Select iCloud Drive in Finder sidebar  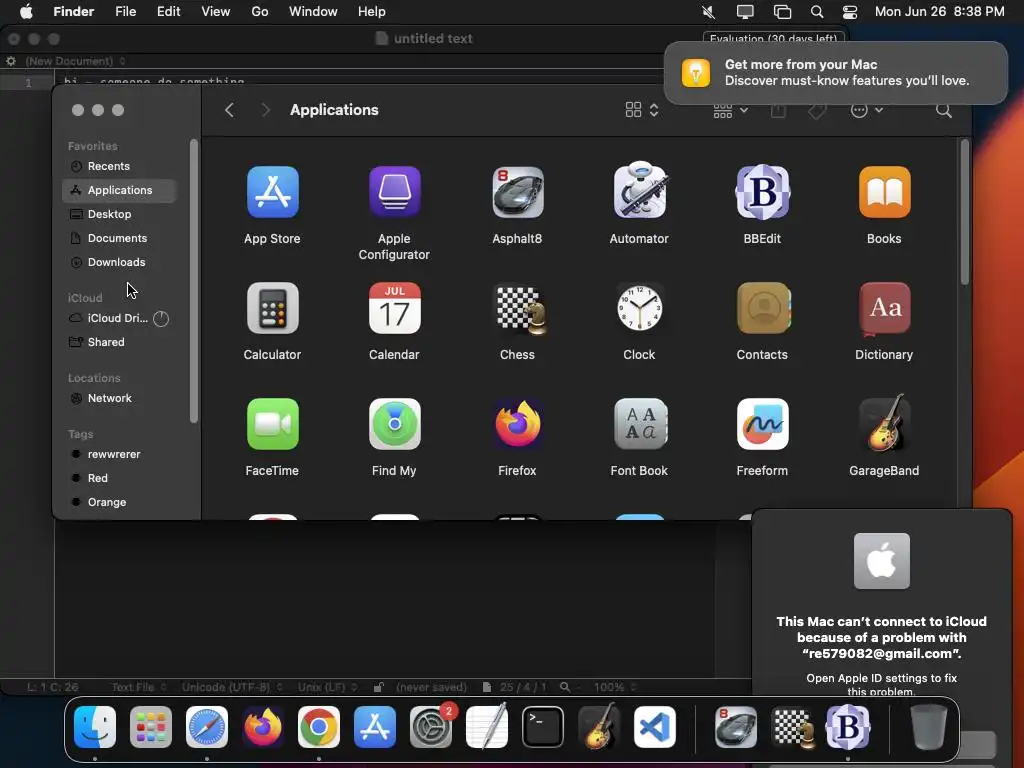[x=120, y=318]
